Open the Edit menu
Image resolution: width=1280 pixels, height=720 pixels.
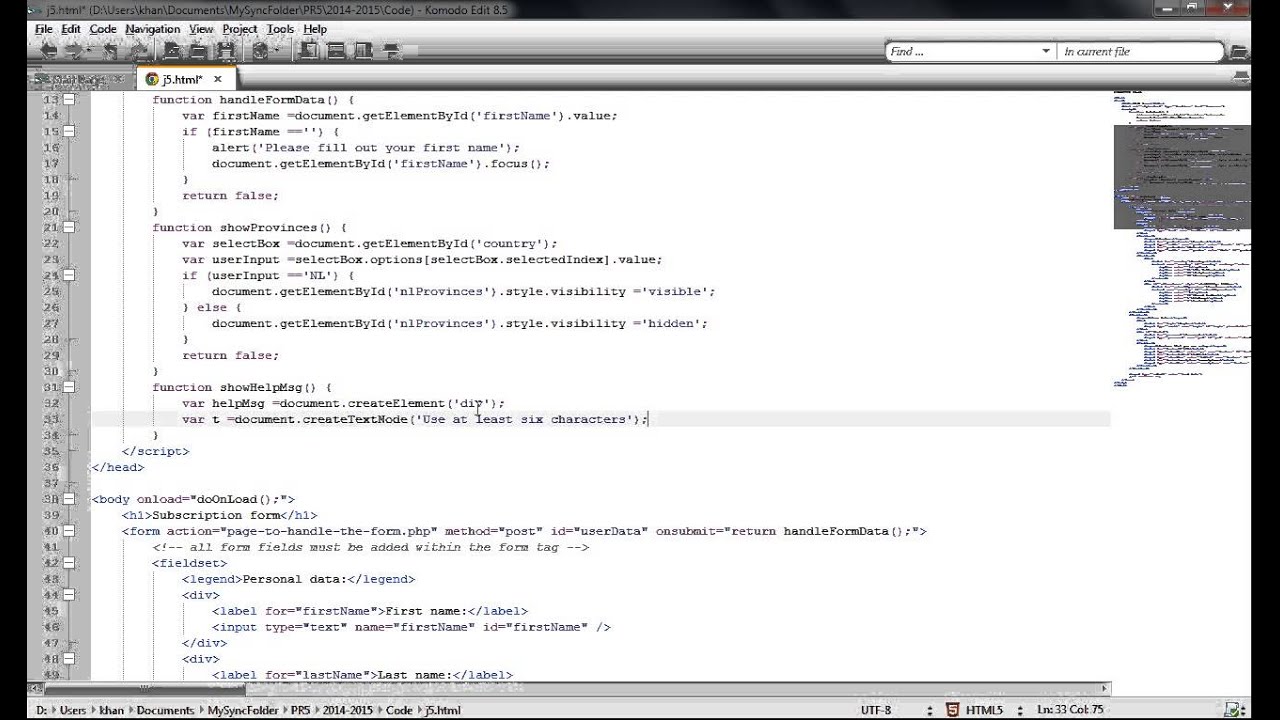pos(71,29)
